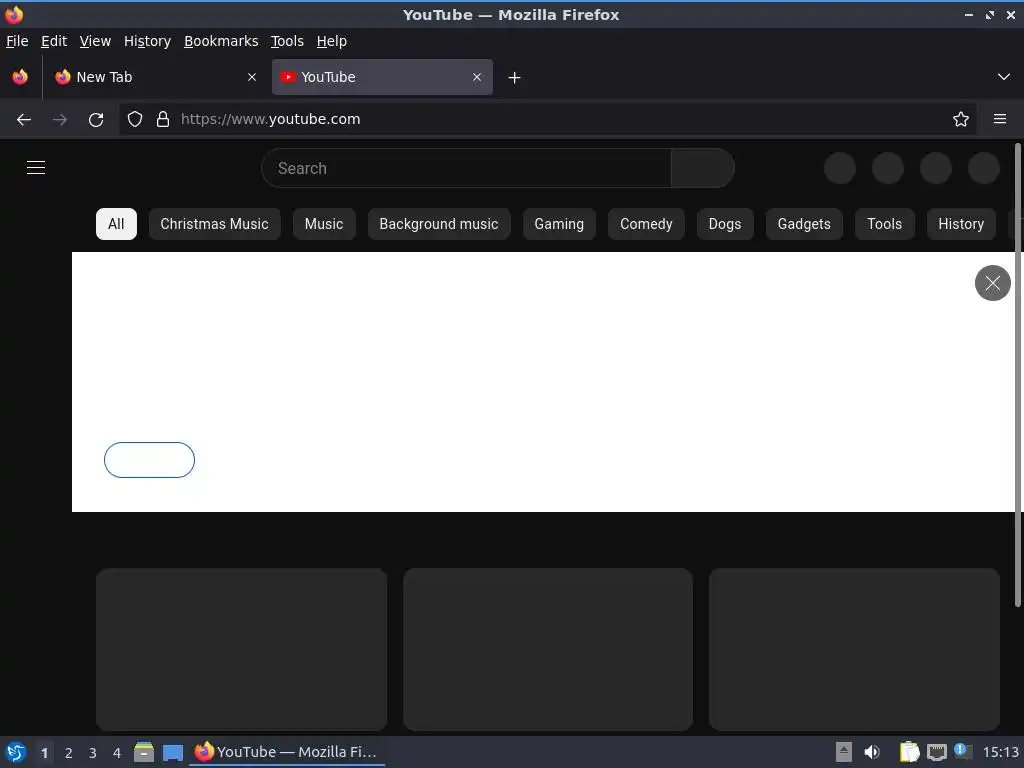Open the clipboard tray icon

pos(909,752)
